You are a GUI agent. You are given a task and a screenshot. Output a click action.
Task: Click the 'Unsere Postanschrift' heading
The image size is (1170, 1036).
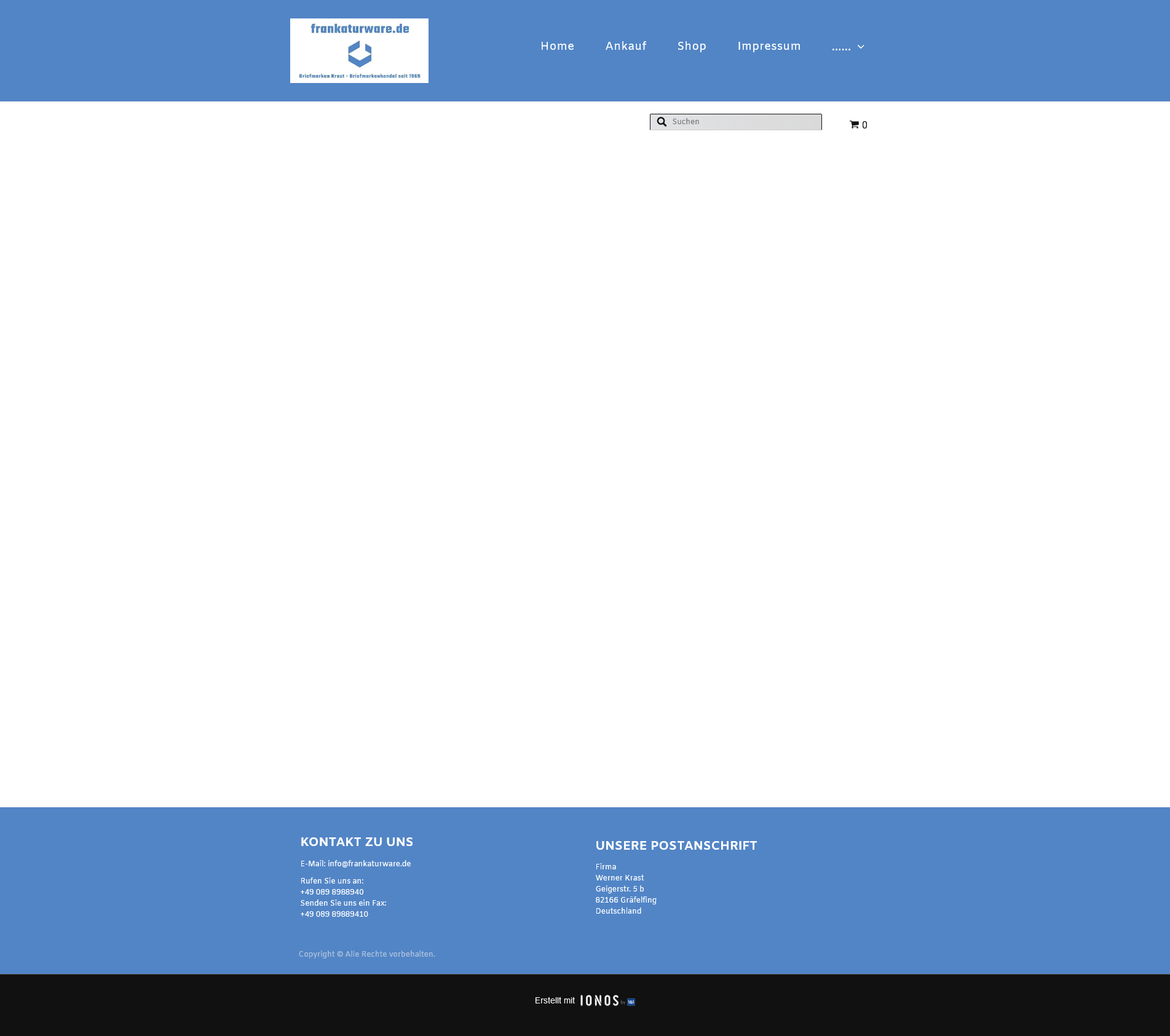click(676, 846)
